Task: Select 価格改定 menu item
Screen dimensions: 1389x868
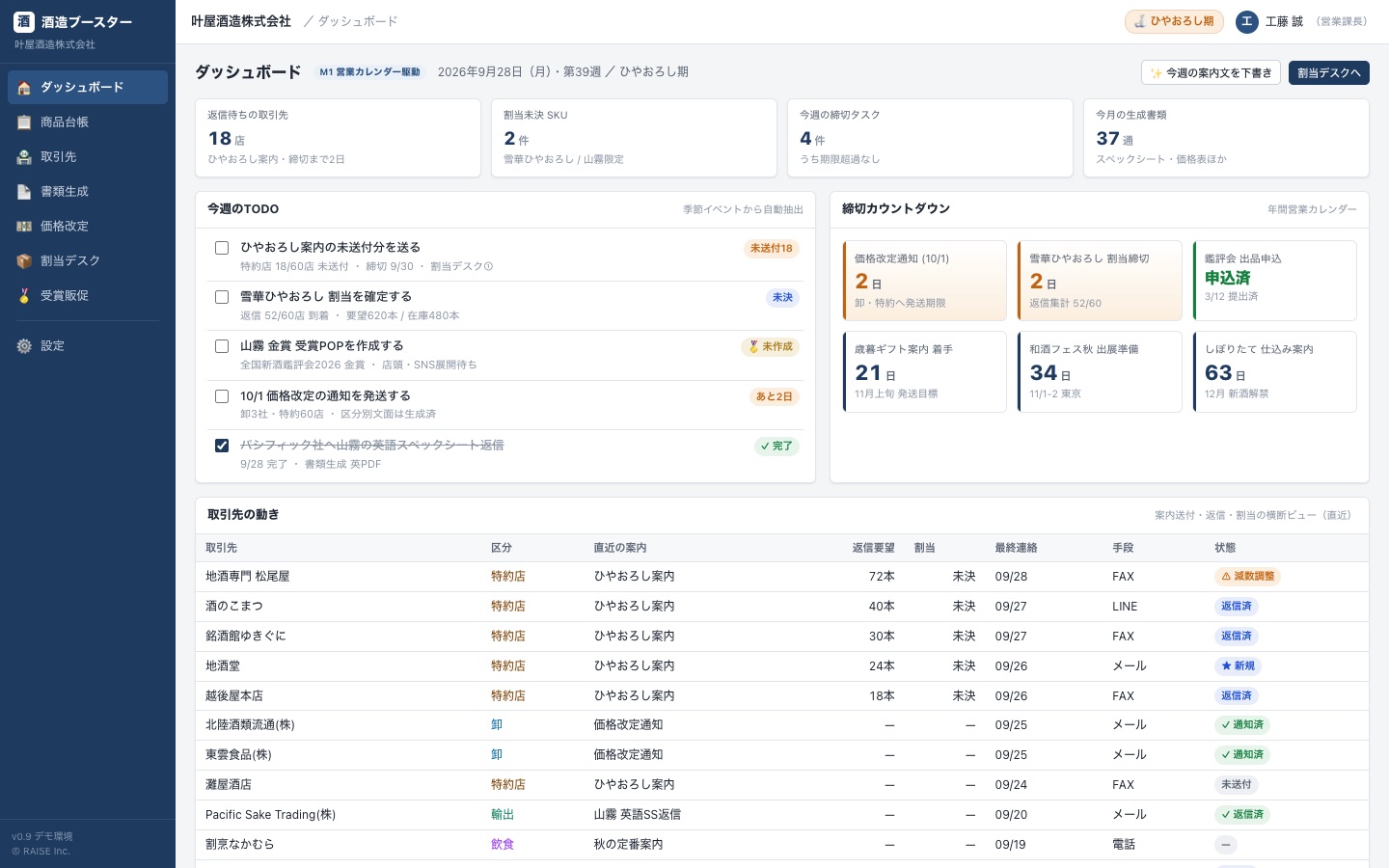Action: coord(88,227)
